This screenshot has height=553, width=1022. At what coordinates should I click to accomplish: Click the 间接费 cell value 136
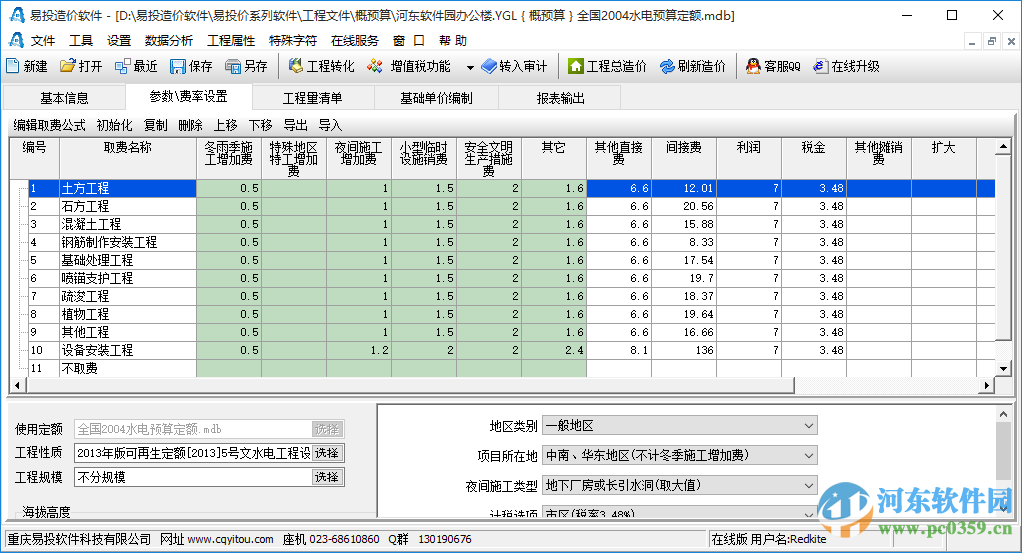click(x=684, y=350)
